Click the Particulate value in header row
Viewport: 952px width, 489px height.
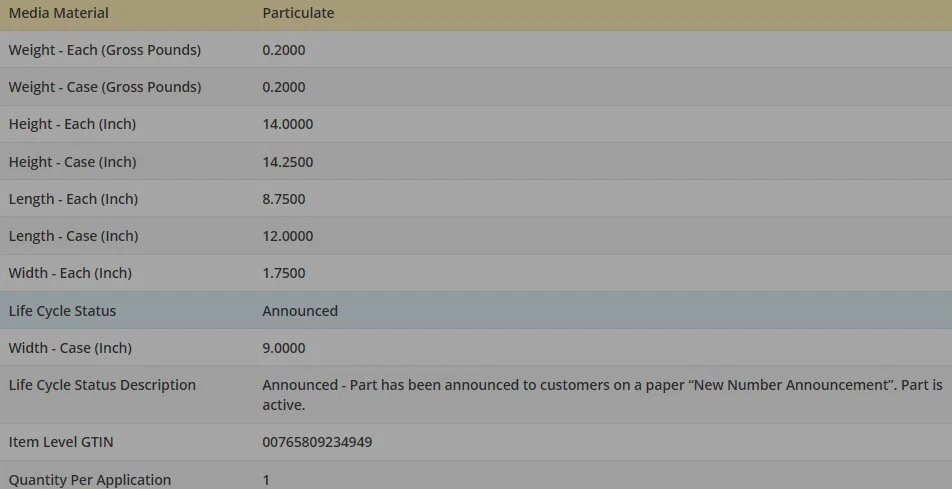298,13
